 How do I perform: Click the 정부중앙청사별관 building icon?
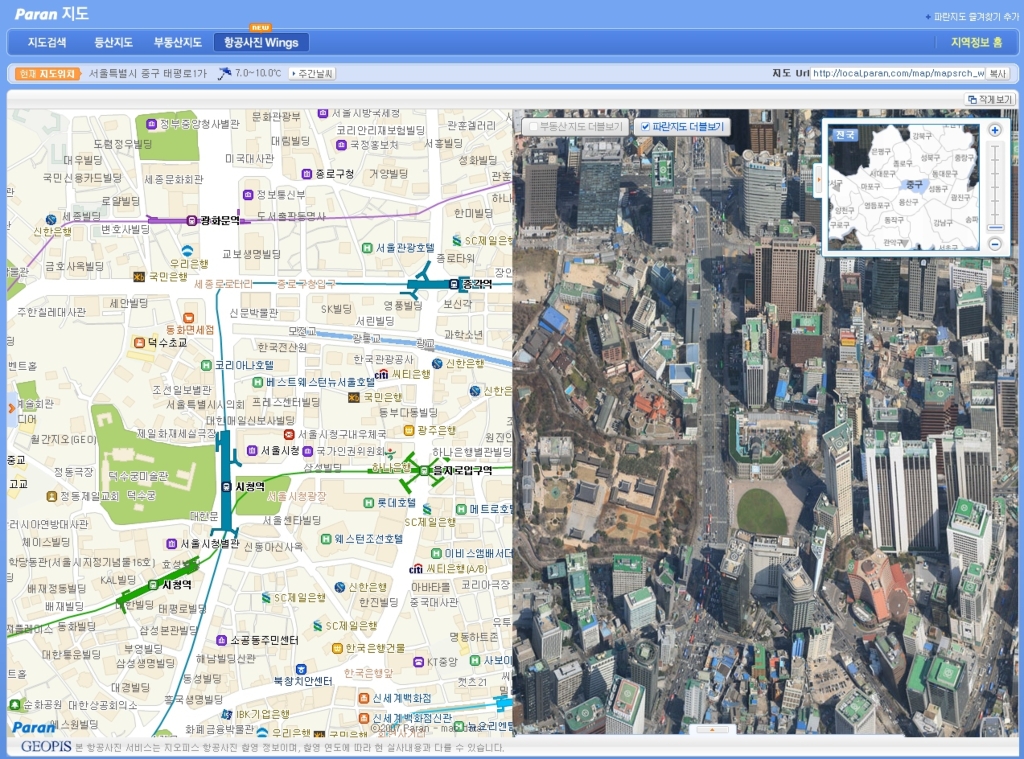coord(151,123)
